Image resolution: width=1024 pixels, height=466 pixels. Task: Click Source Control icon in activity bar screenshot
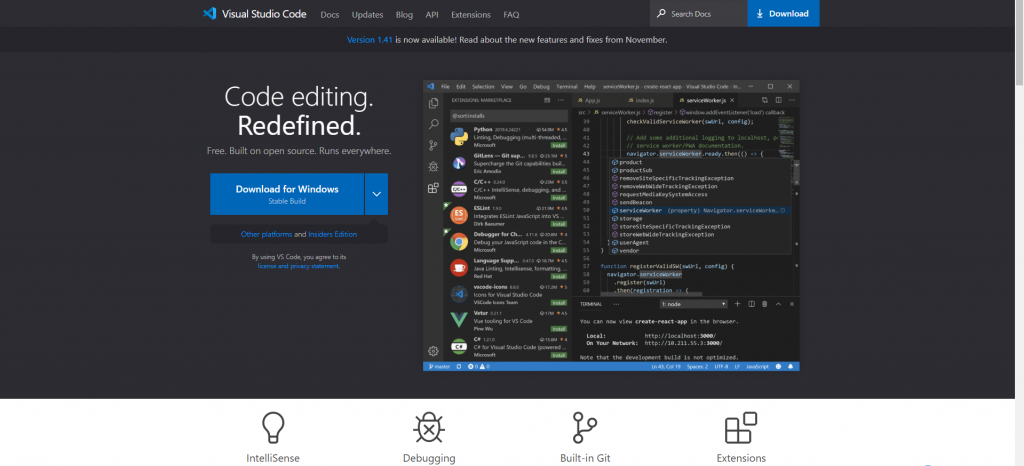[x=433, y=146]
